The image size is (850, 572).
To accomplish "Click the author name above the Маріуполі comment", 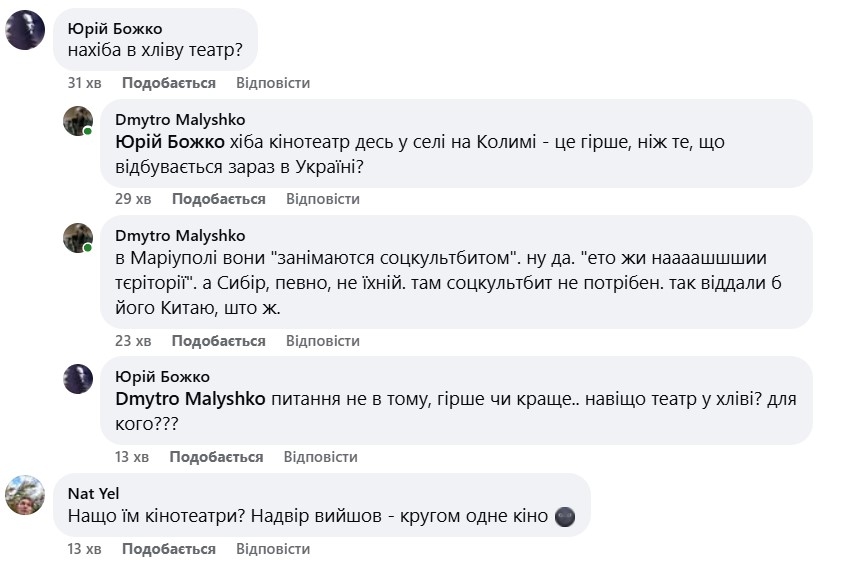I will 180,236.
